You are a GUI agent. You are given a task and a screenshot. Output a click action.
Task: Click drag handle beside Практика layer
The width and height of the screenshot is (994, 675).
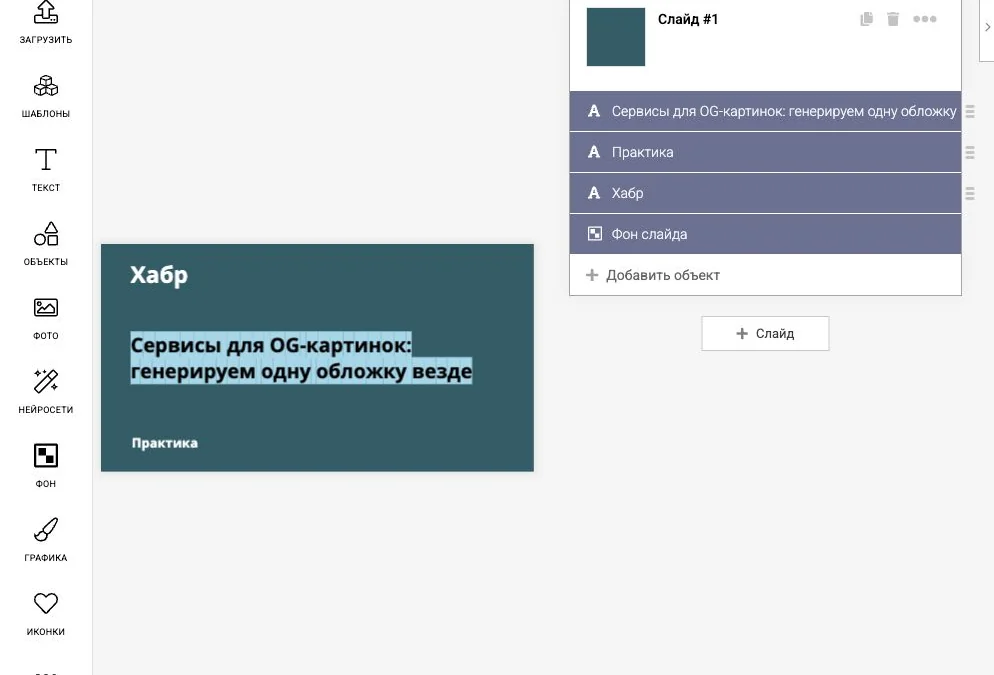point(970,152)
